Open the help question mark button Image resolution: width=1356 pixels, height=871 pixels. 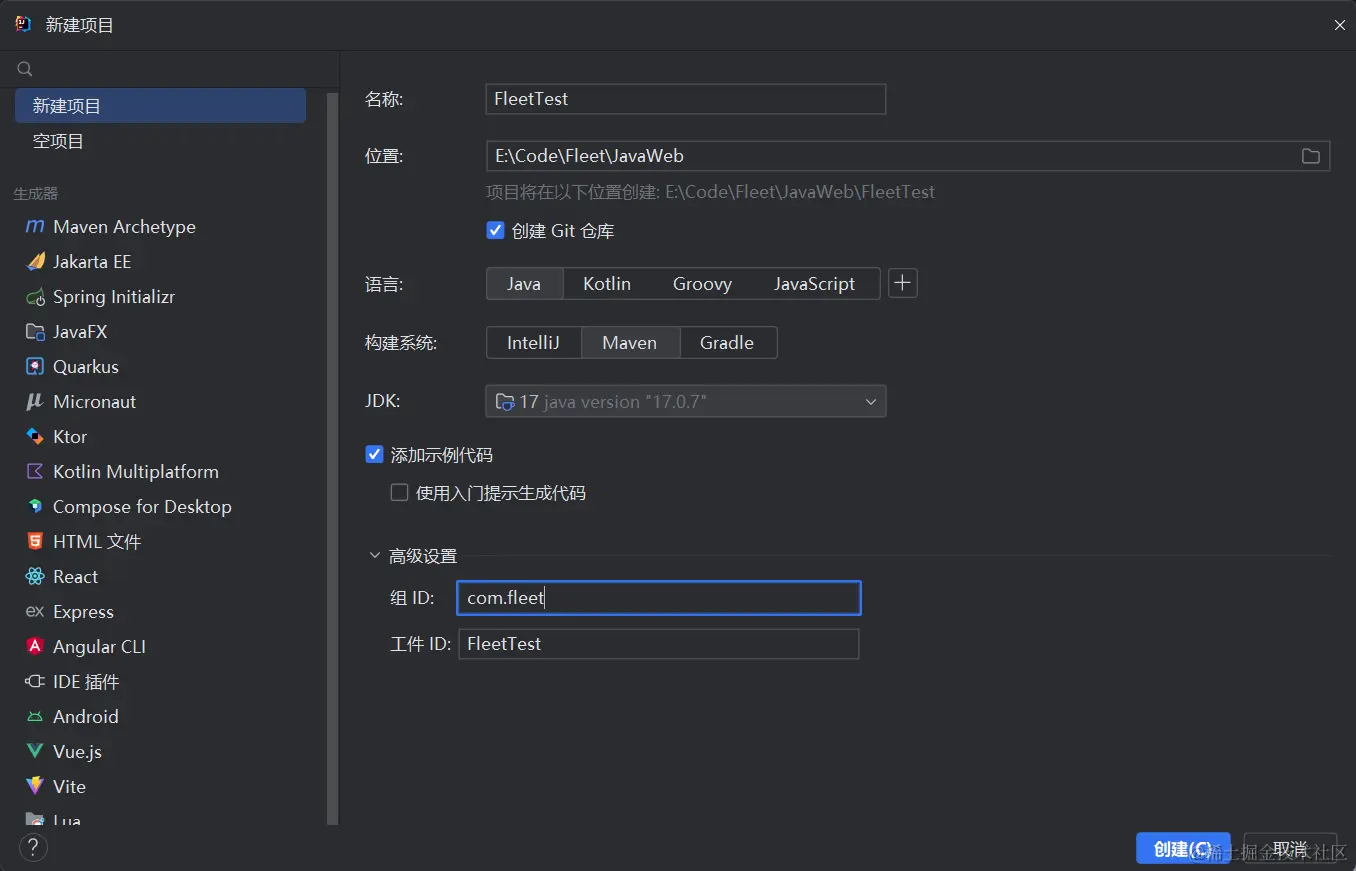point(33,847)
